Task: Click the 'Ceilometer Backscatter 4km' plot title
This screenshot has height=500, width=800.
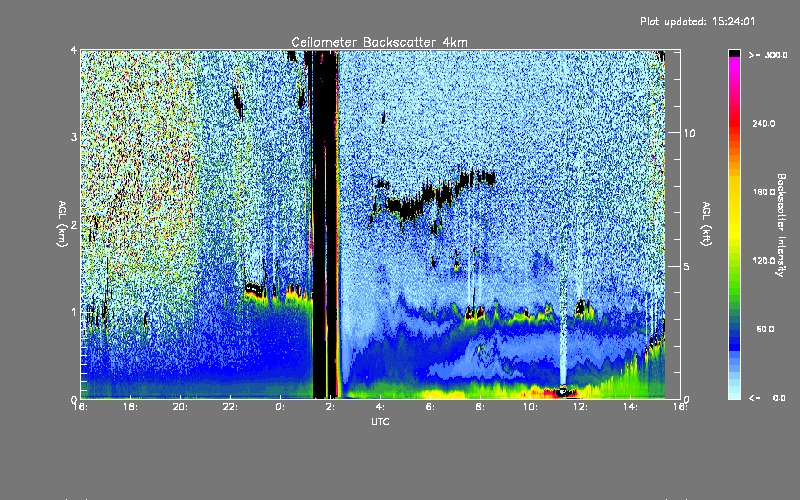Action: pos(379,42)
